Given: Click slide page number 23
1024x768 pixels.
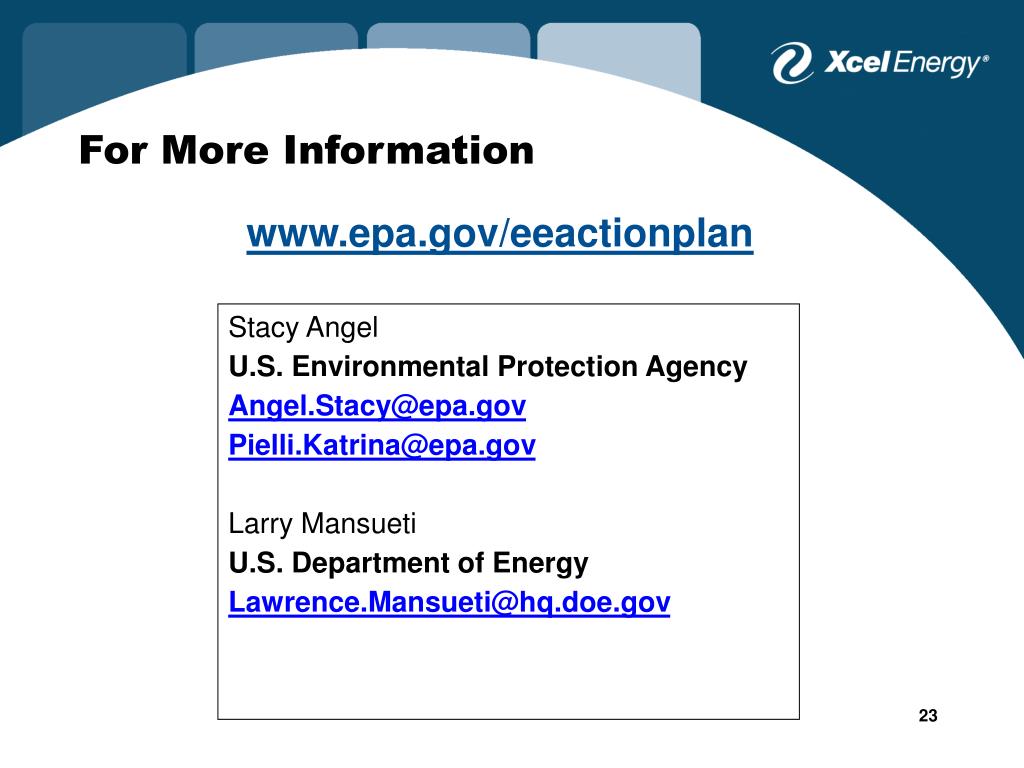Looking at the screenshot, I should tap(928, 716).
